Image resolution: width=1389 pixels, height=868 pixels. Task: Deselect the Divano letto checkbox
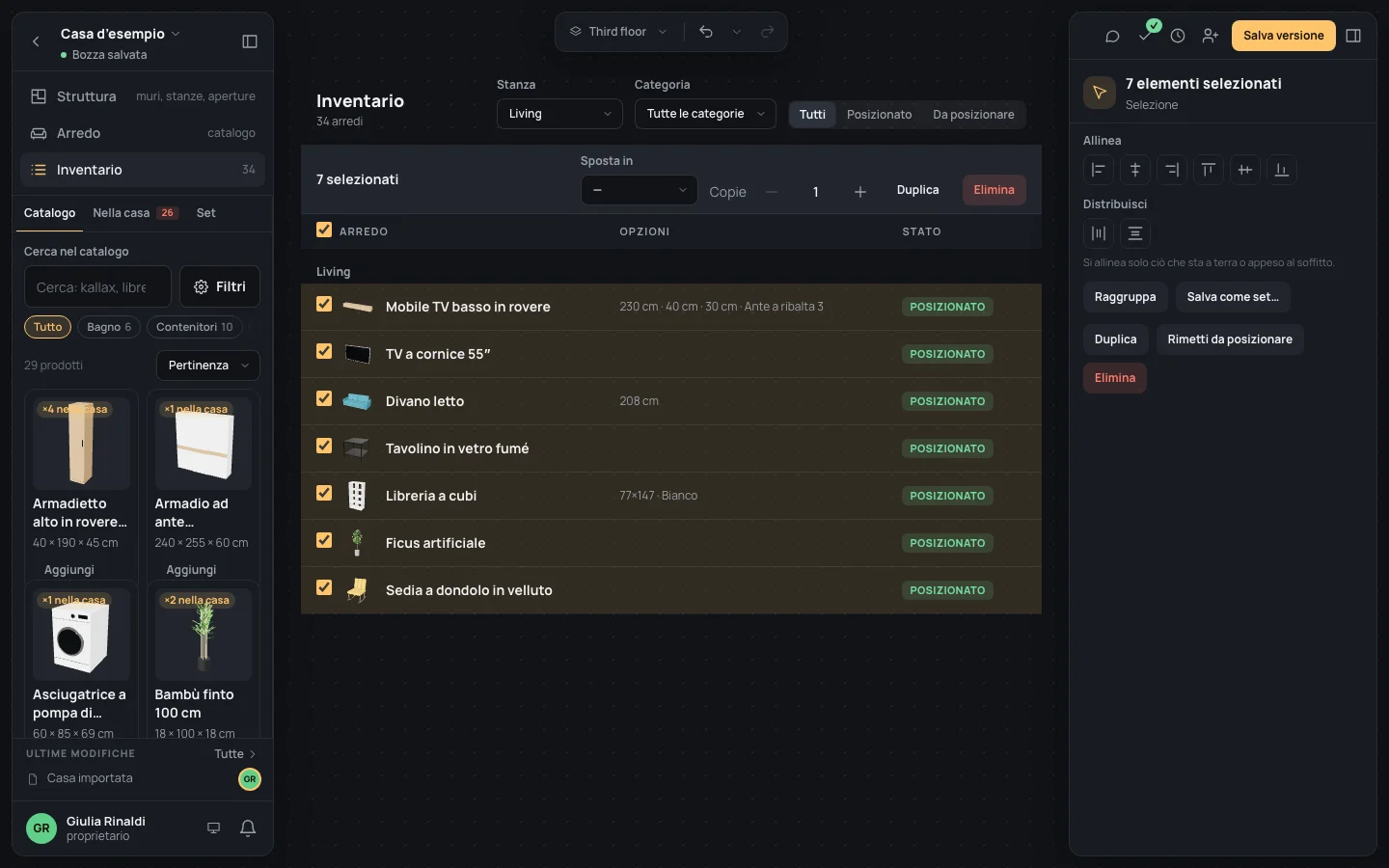(324, 399)
